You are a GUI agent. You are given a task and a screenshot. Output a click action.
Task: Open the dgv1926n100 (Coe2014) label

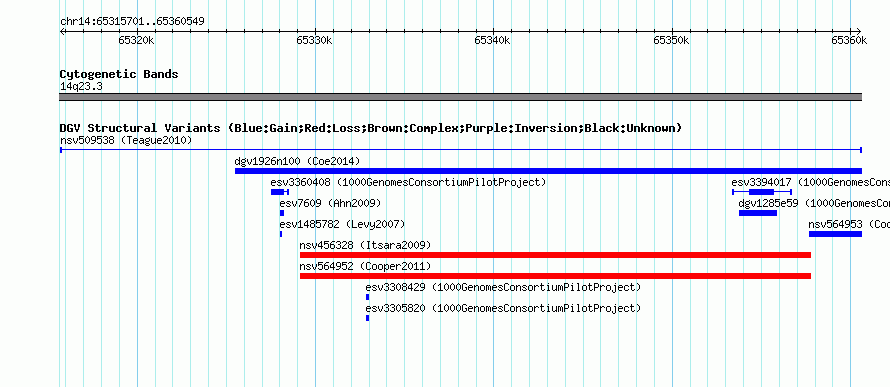pyautogui.click(x=297, y=161)
